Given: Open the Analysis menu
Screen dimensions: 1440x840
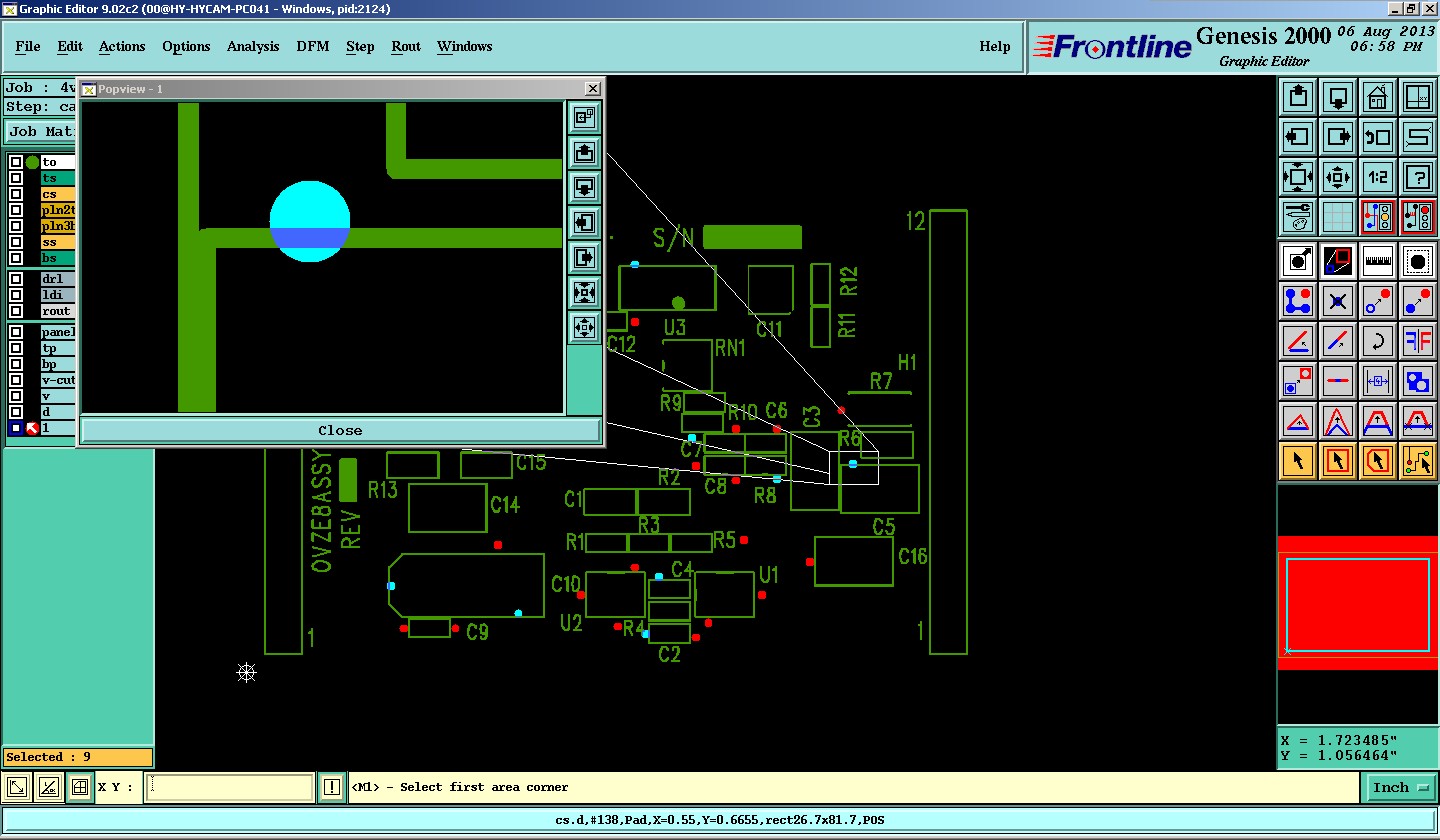Looking at the screenshot, I should (253, 46).
